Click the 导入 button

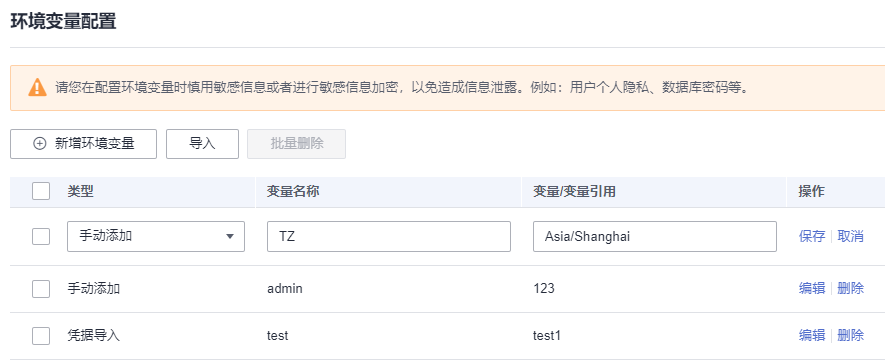pos(202,144)
